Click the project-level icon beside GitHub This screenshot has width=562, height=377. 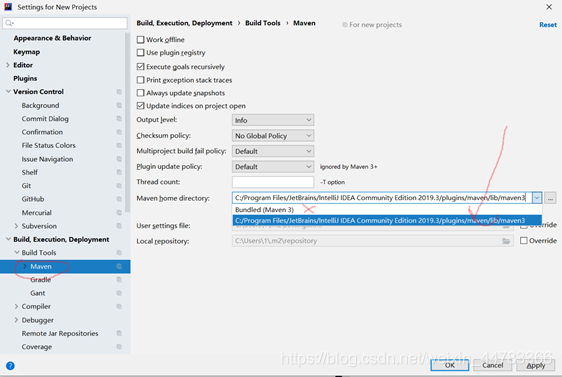[119, 199]
